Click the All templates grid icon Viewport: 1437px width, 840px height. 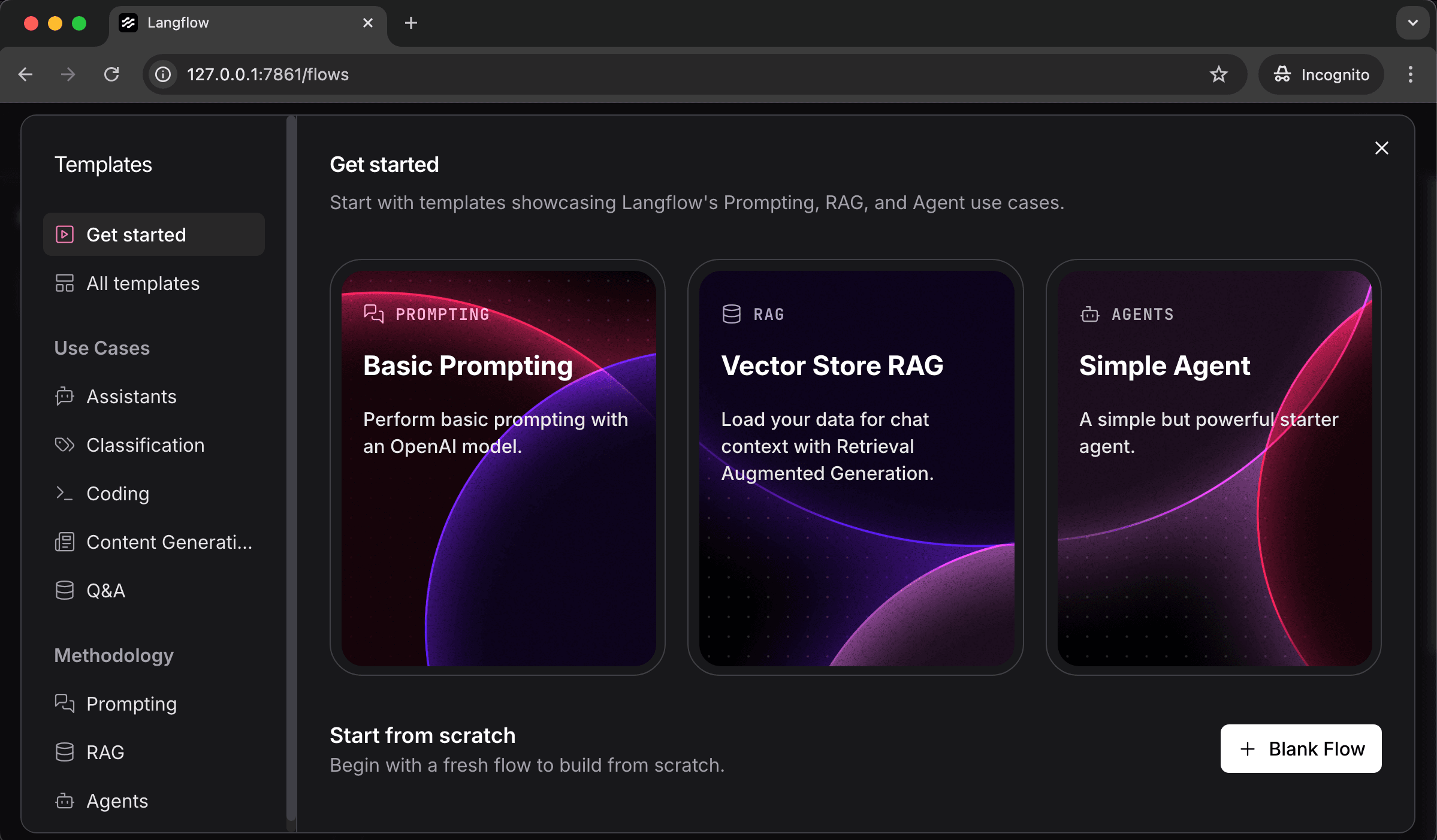coord(64,283)
